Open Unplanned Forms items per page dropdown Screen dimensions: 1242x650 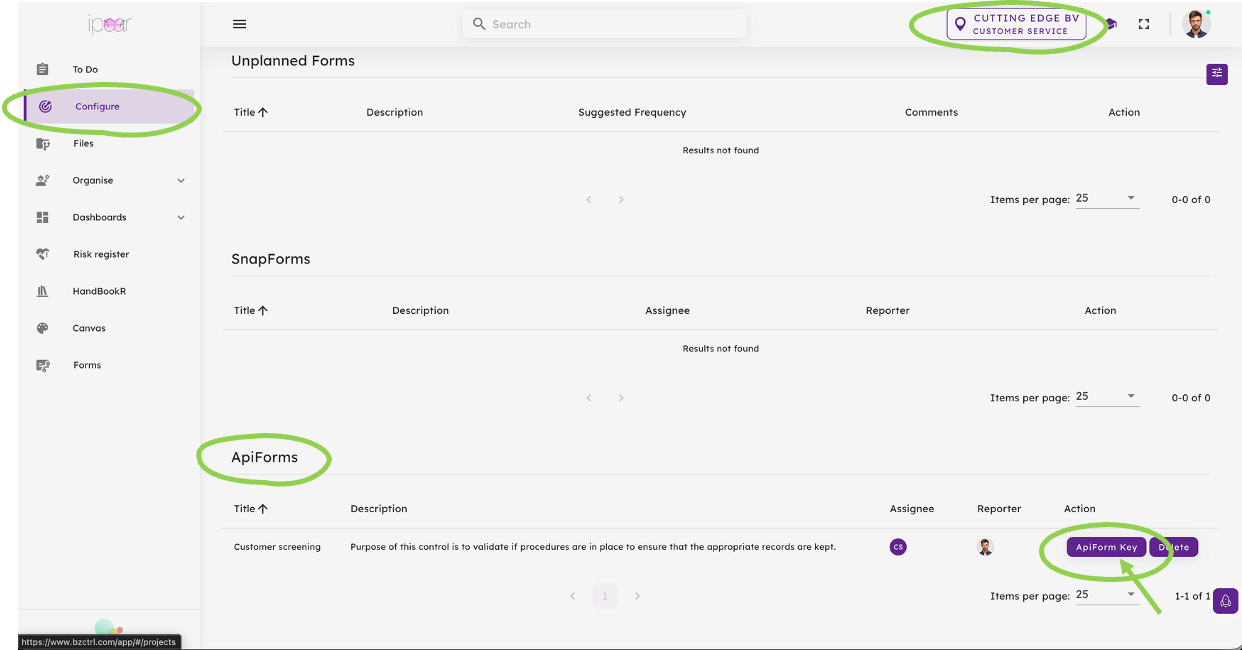1106,199
